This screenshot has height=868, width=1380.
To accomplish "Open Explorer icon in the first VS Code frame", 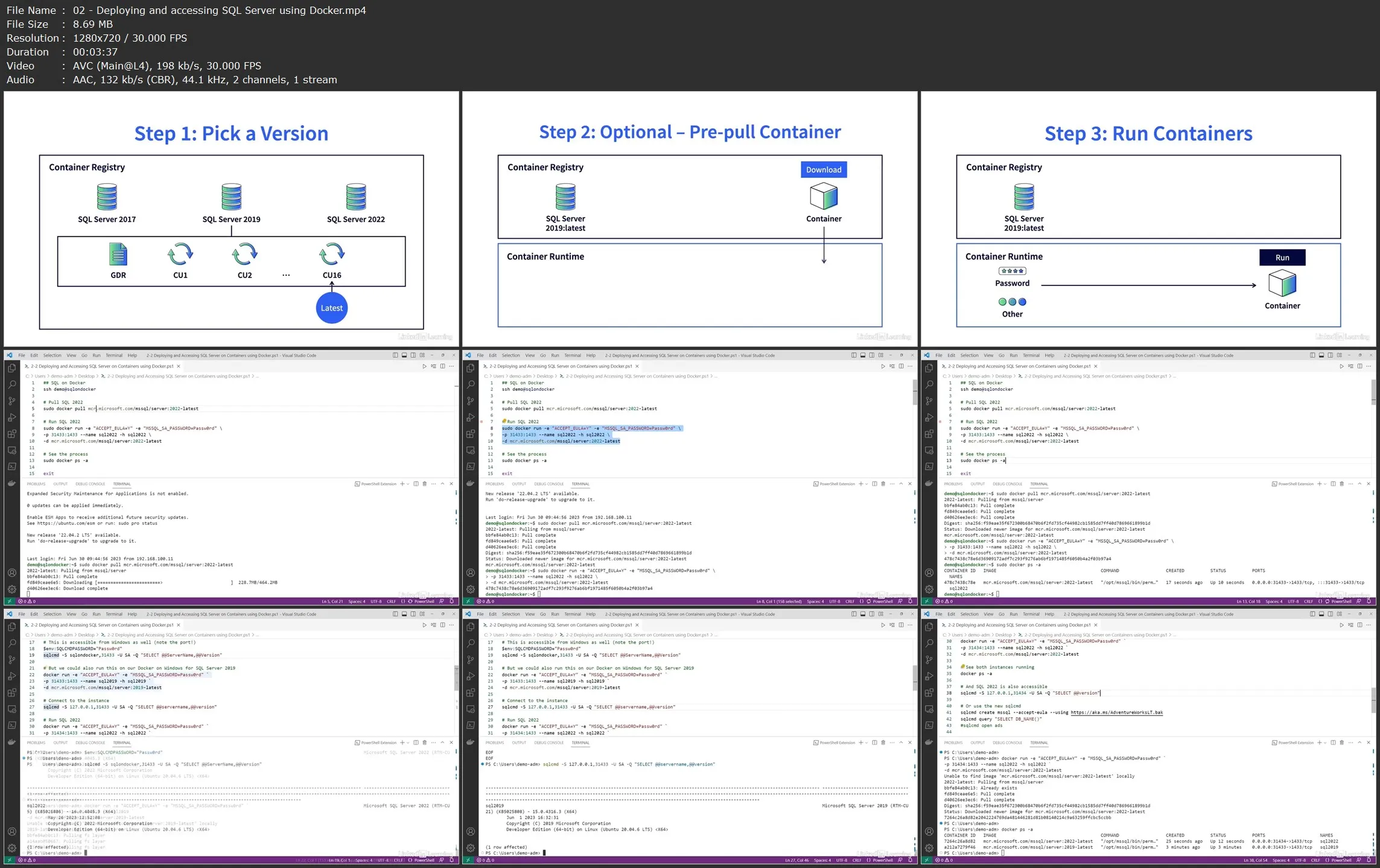I will [x=11, y=368].
